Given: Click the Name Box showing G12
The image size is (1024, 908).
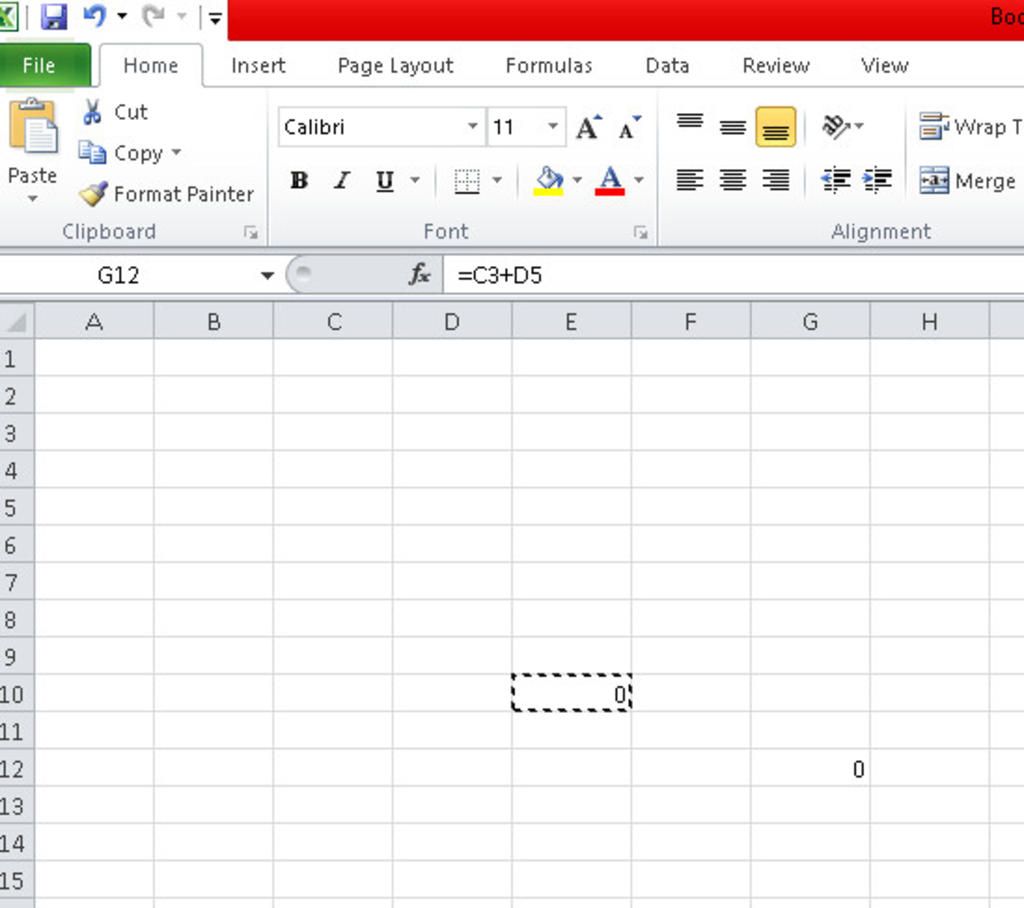Looking at the screenshot, I should click(128, 275).
